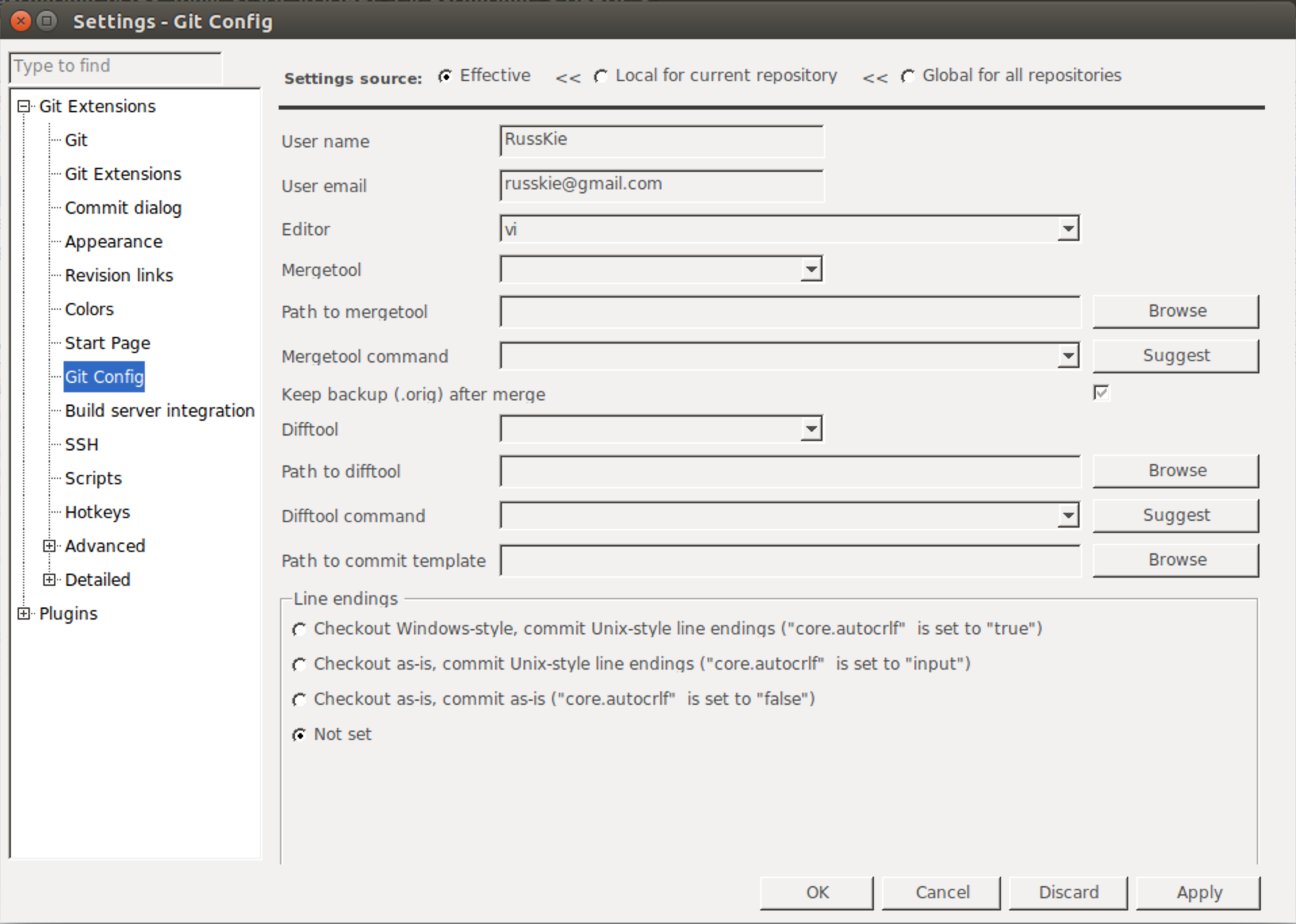Select checkout Windows-style line endings option
The width and height of the screenshot is (1296, 924).
(299, 629)
